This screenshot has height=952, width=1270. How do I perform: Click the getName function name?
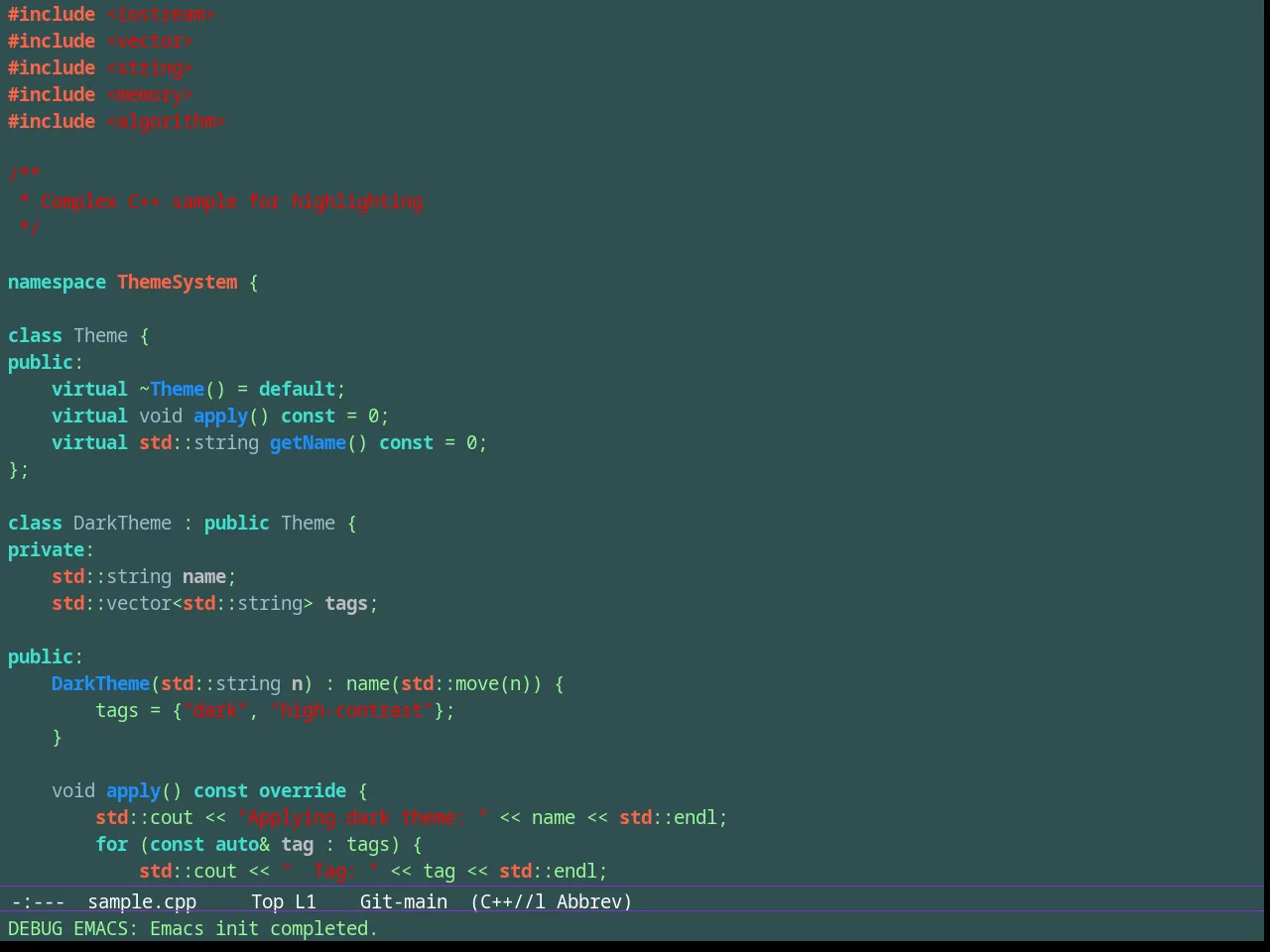click(309, 442)
